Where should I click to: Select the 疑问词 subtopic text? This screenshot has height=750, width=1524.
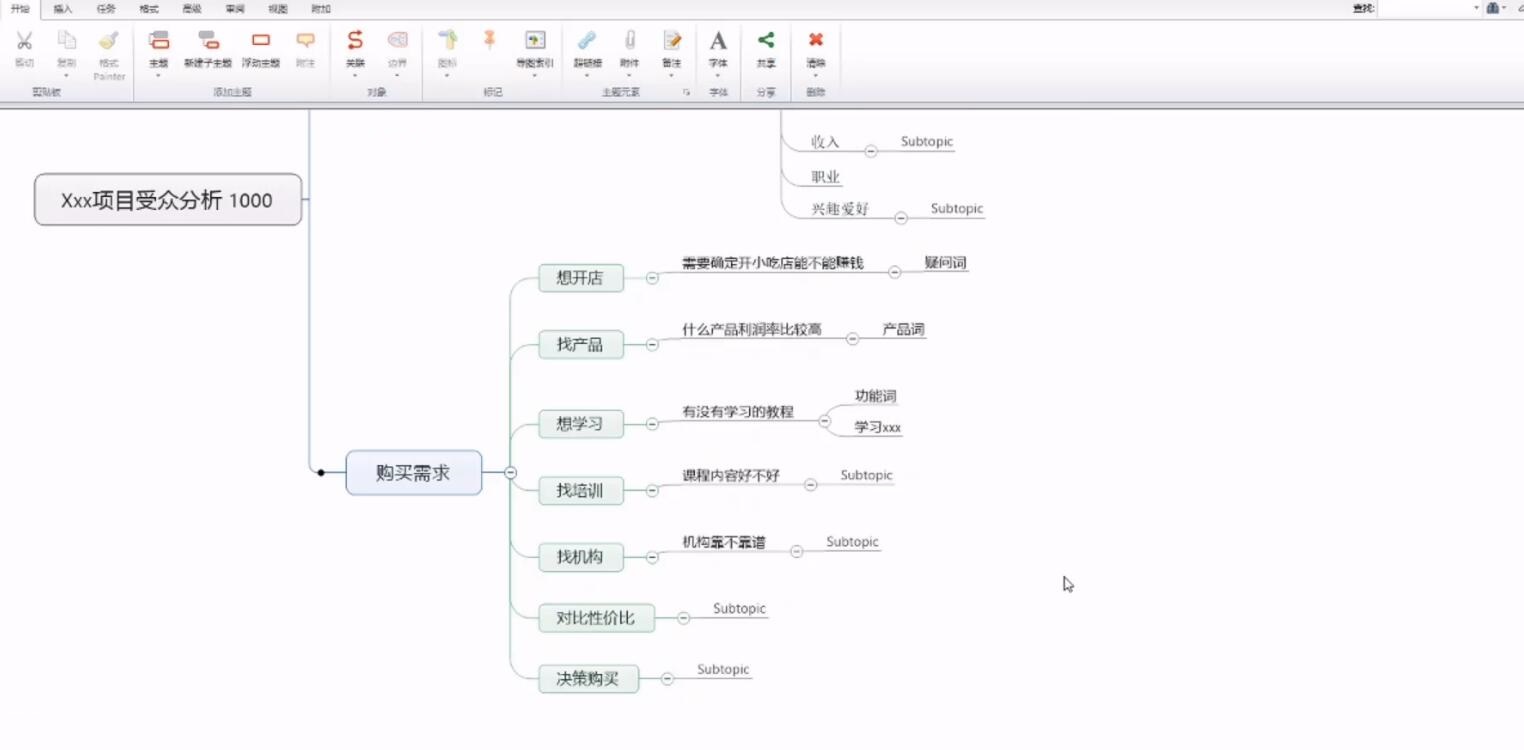[945, 263]
